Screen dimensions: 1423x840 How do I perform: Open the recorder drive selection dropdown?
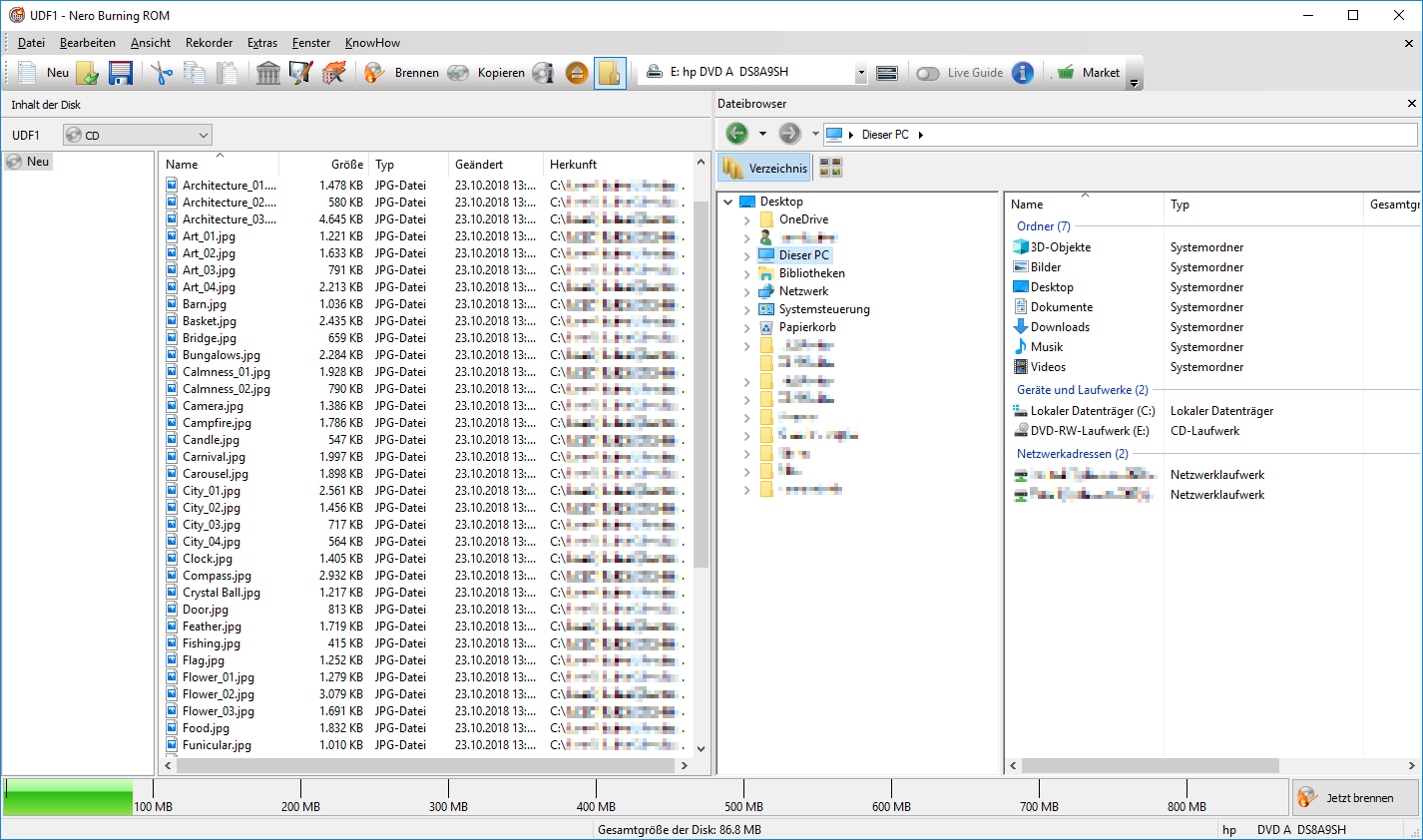[860, 73]
